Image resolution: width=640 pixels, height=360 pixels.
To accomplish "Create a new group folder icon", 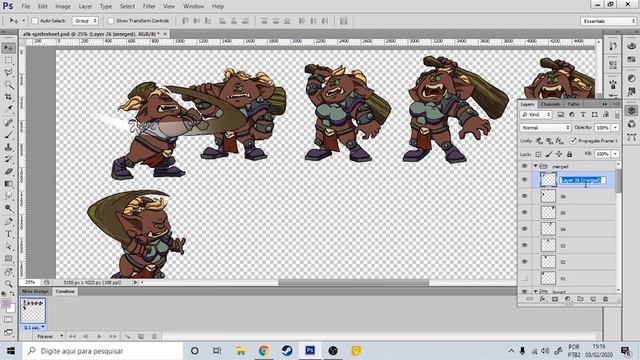I will click(580, 299).
